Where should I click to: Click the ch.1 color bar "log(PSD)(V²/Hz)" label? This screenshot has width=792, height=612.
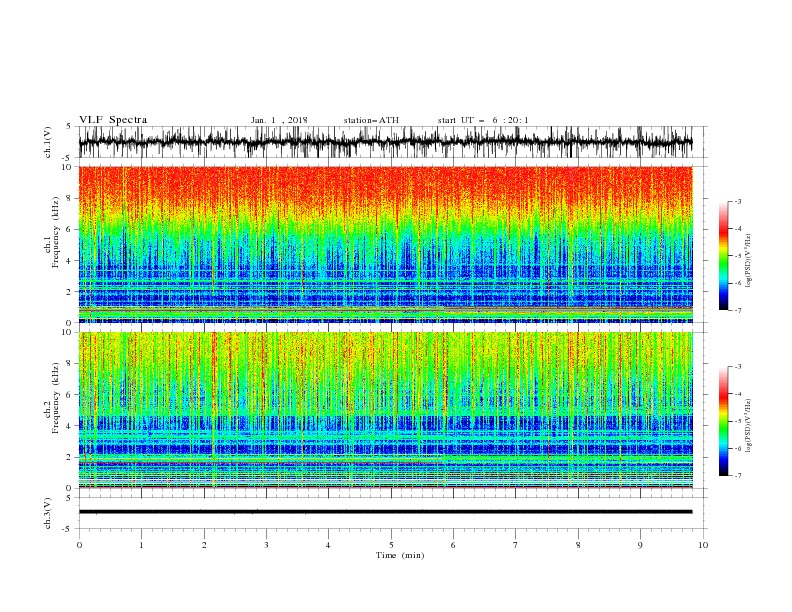(x=749, y=261)
